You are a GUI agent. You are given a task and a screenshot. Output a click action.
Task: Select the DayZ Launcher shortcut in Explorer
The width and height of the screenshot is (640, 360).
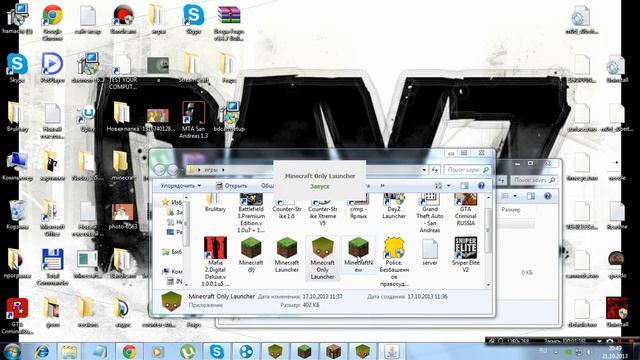[x=394, y=207]
